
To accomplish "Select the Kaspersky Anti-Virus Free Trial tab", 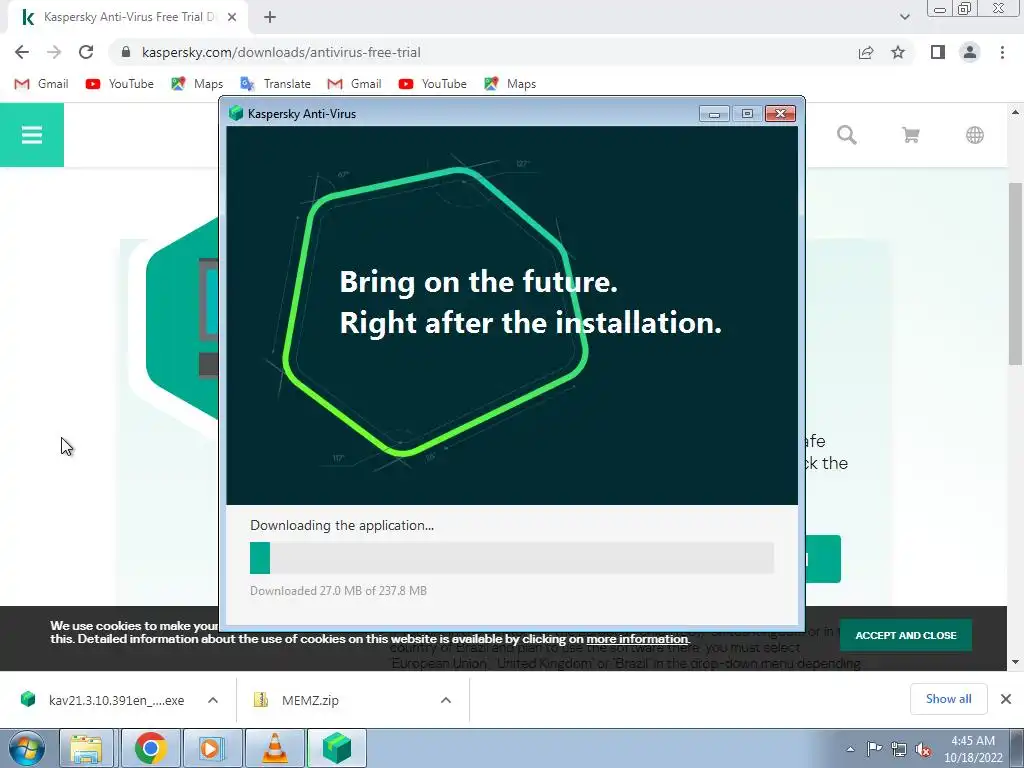I will pyautogui.click(x=128, y=17).
